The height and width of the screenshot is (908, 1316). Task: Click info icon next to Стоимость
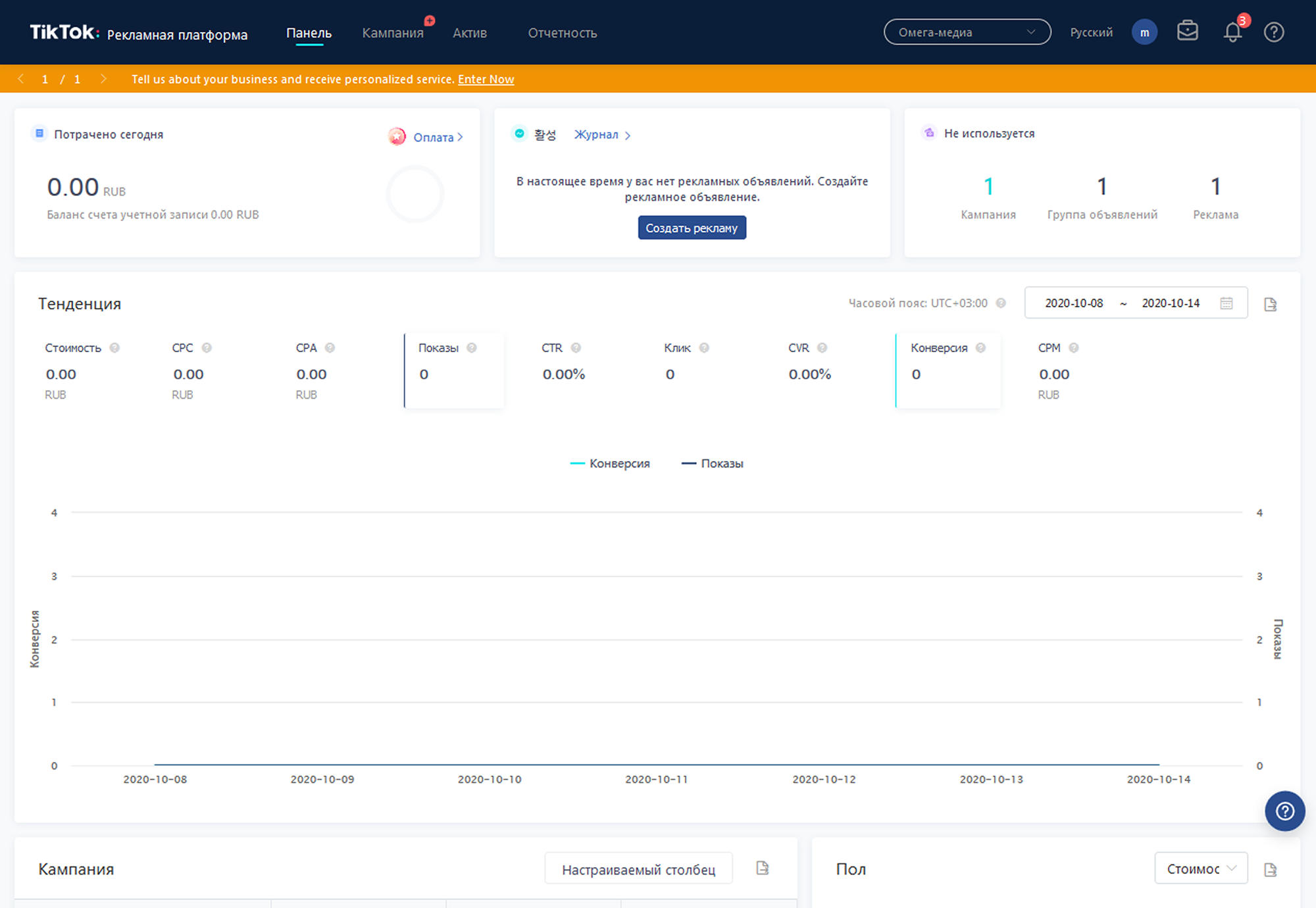coord(114,348)
